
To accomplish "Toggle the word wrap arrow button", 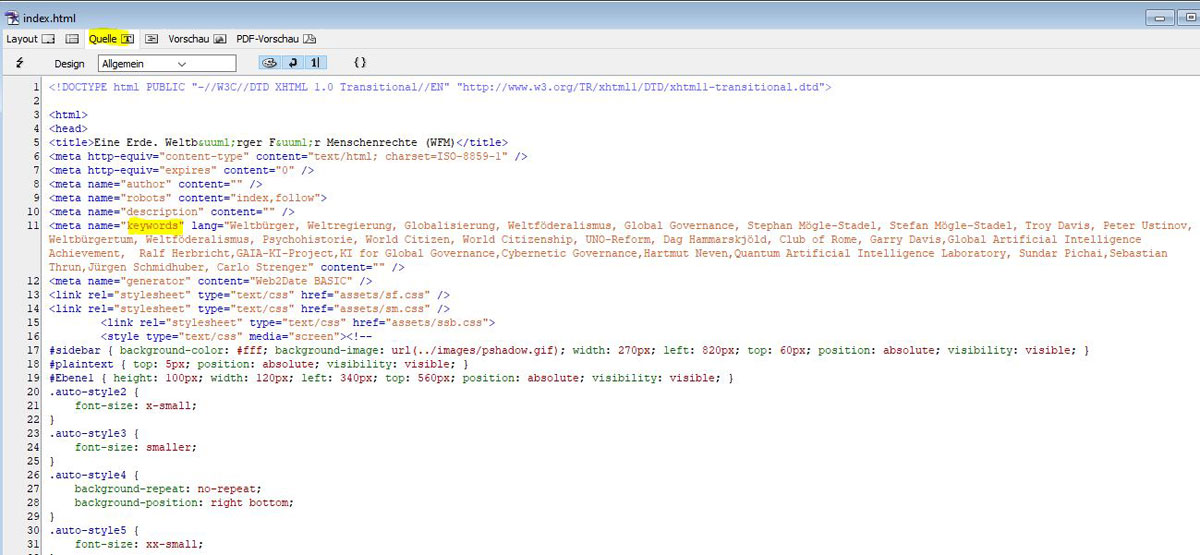I will (x=293, y=63).
